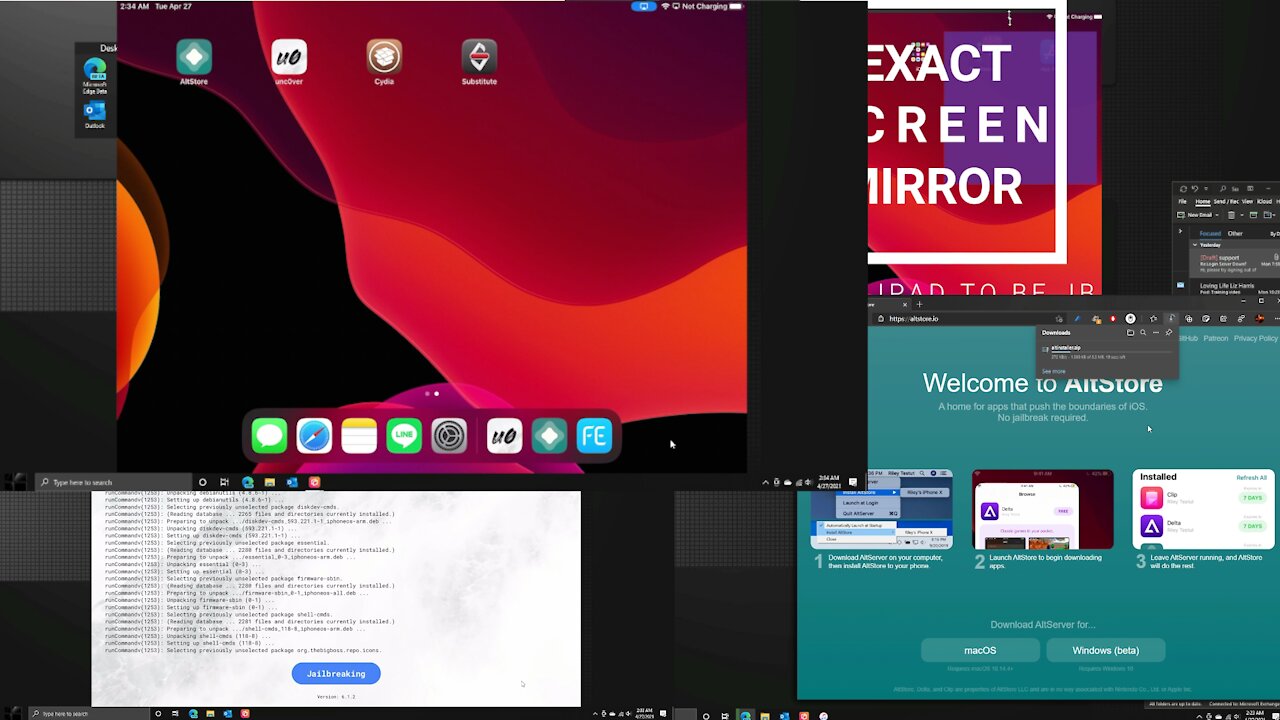
Task: Open Settings gear in iPad dock
Action: (x=449, y=436)
